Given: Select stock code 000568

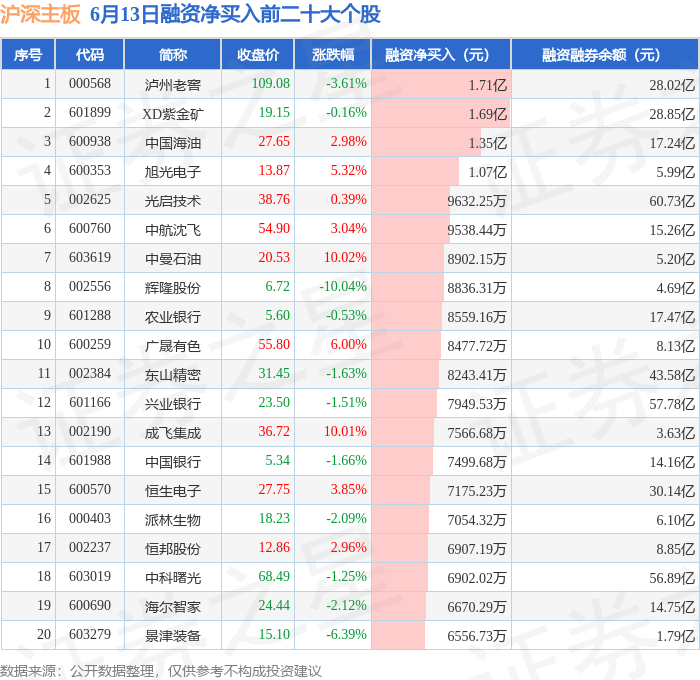Looking at the screenshot, I should (90, 83).
